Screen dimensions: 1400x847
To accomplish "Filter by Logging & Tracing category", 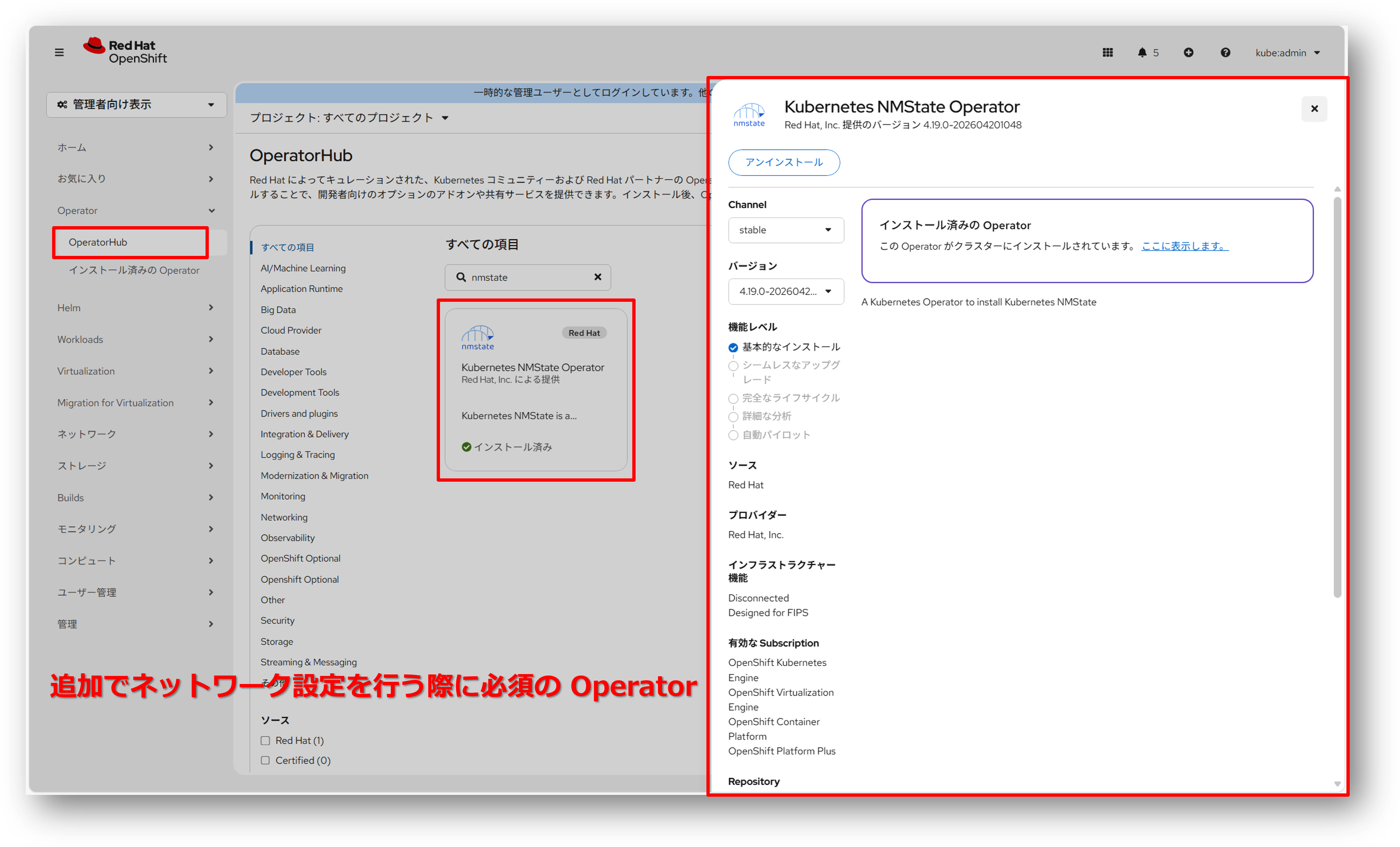I will coord(298,454).
